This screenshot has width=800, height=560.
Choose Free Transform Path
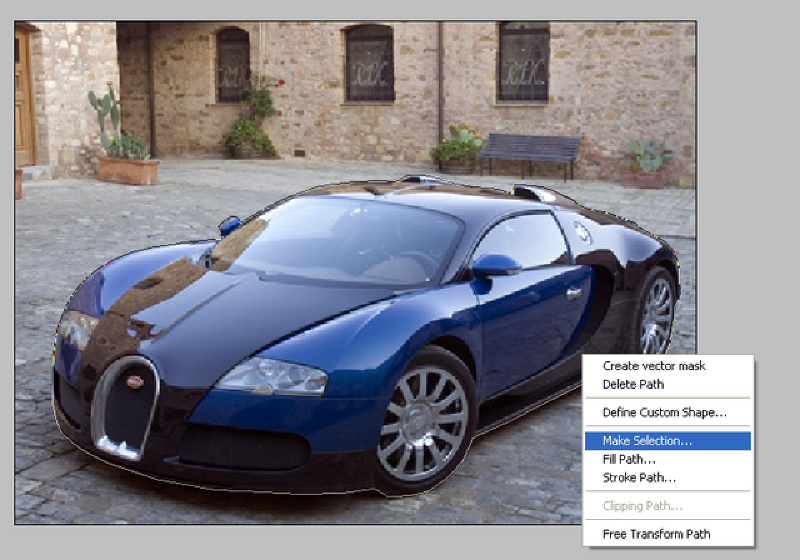pos(668,534)
